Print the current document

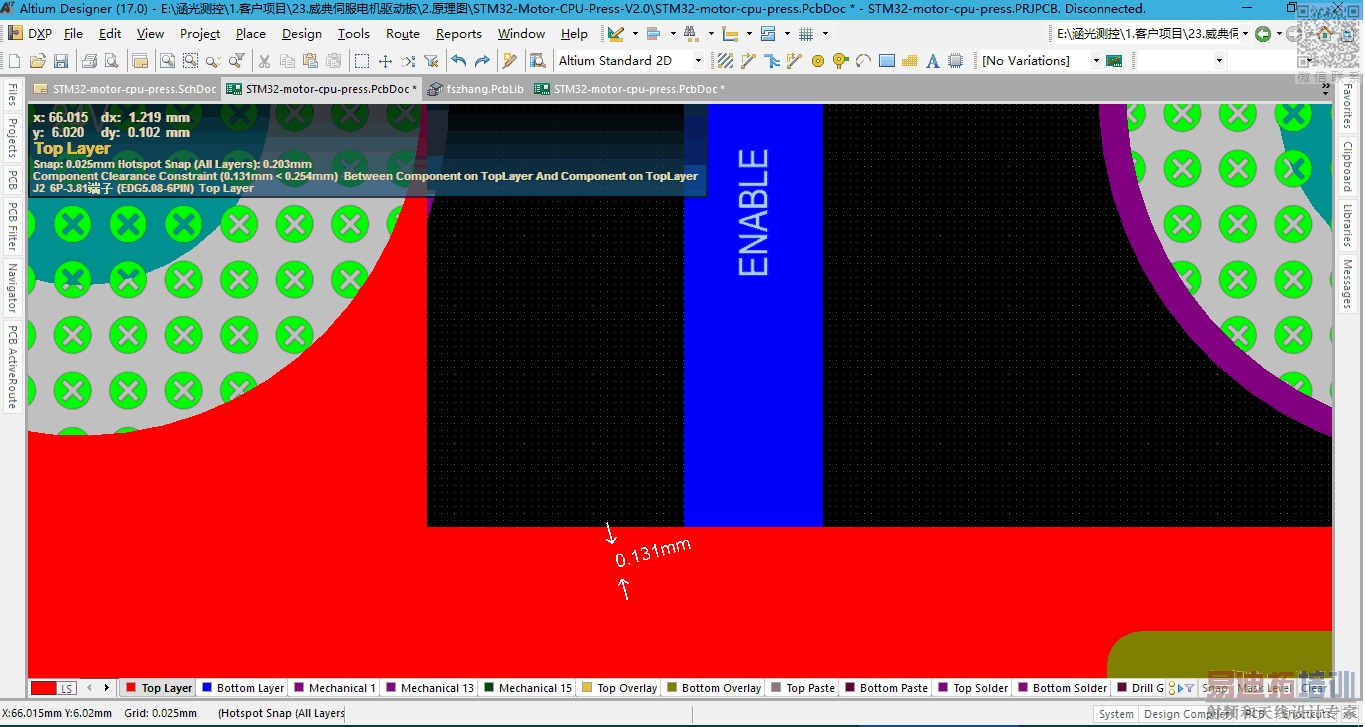pos(90,61)
